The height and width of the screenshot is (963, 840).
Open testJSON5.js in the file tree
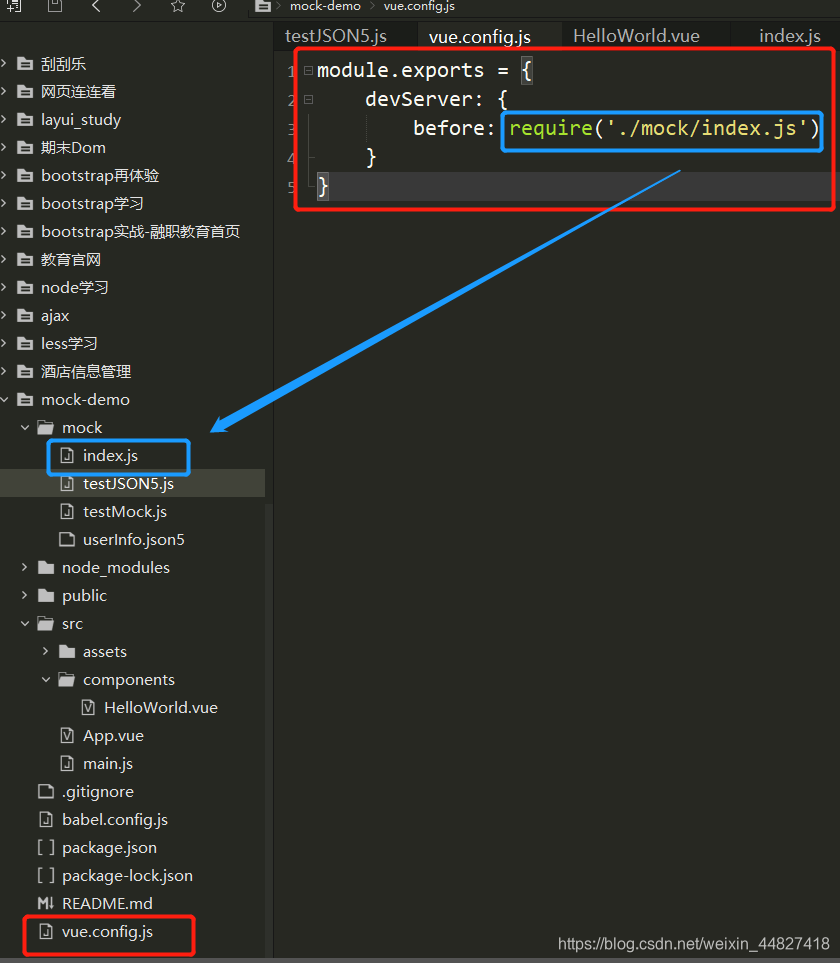click(128, 484)
